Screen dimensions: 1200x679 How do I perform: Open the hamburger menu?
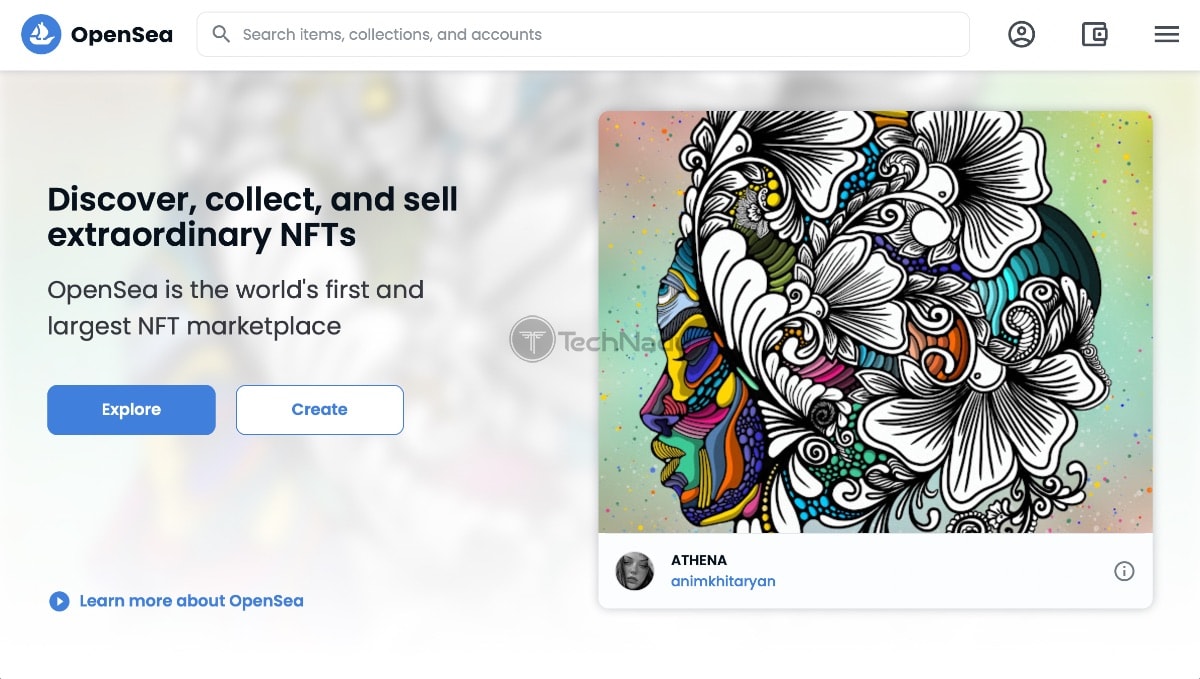tap(1166, 35)
